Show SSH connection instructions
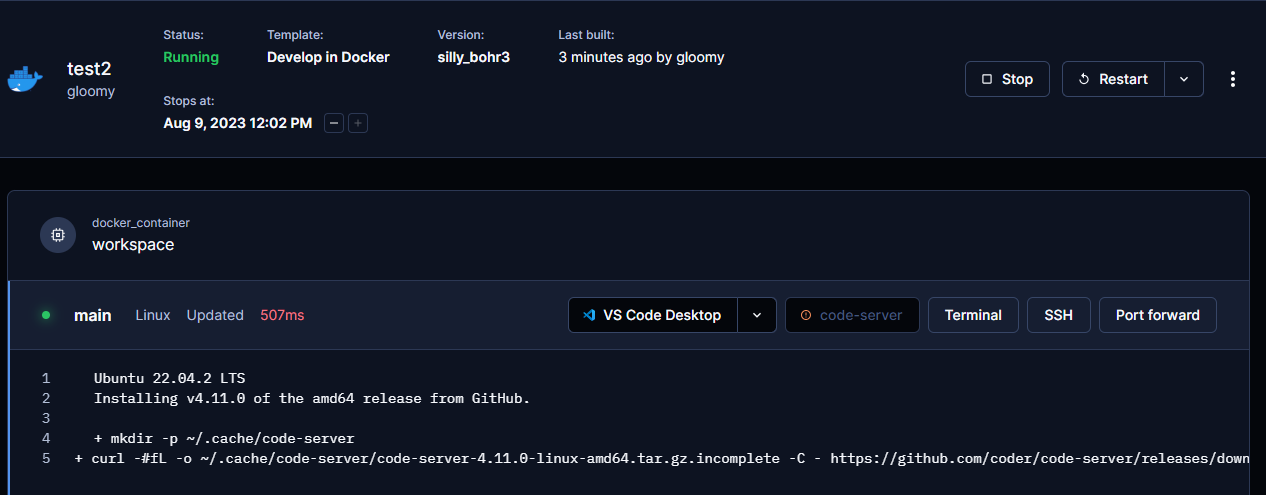The height and width of the screenshot is (495, 1266). click(x=1058, y=315)
